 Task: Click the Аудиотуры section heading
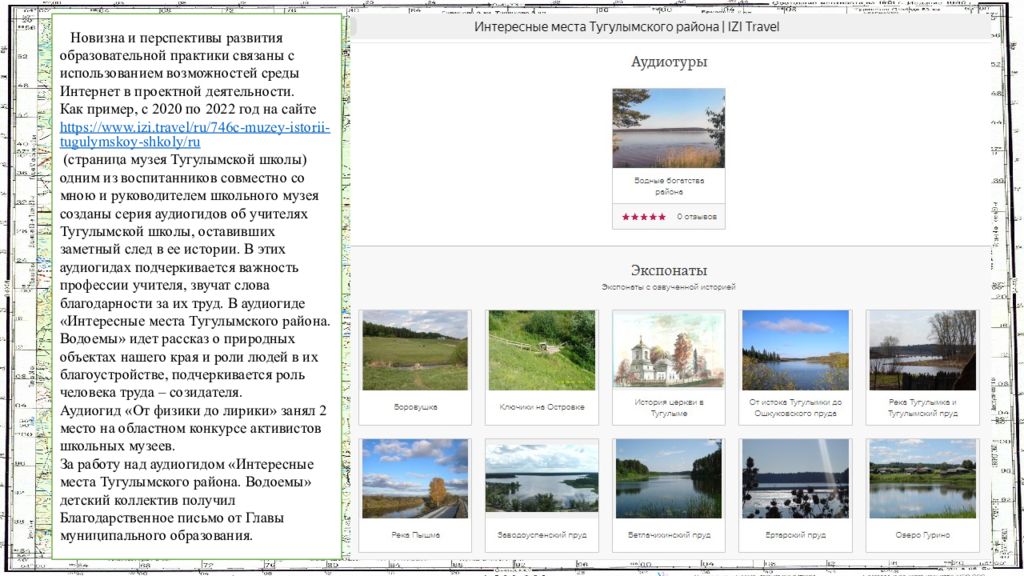(x=668, y=62)
